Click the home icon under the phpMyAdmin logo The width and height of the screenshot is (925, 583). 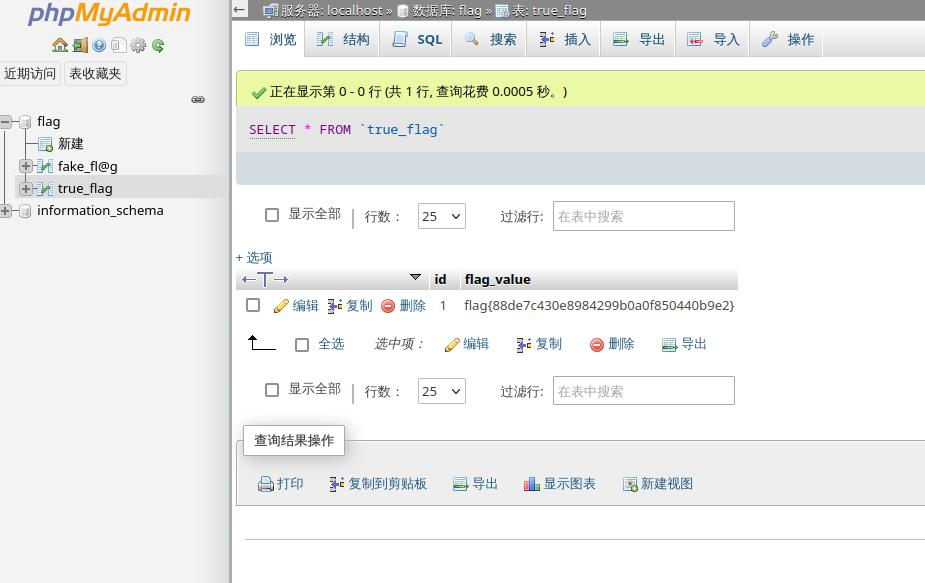[x=60, y=45]
